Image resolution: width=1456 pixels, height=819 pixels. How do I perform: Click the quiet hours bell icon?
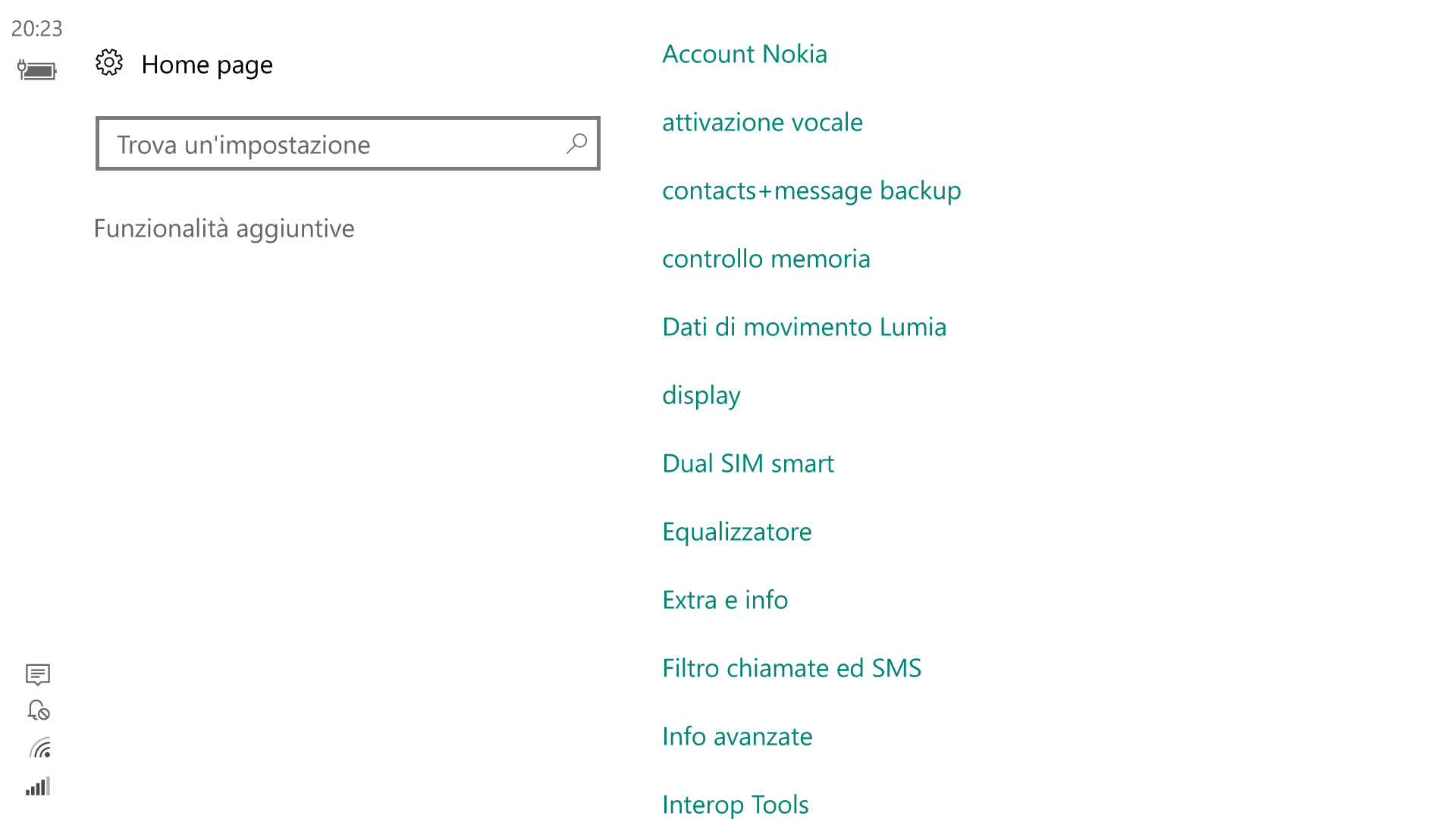pyautogui.click(x=39, y=710)
